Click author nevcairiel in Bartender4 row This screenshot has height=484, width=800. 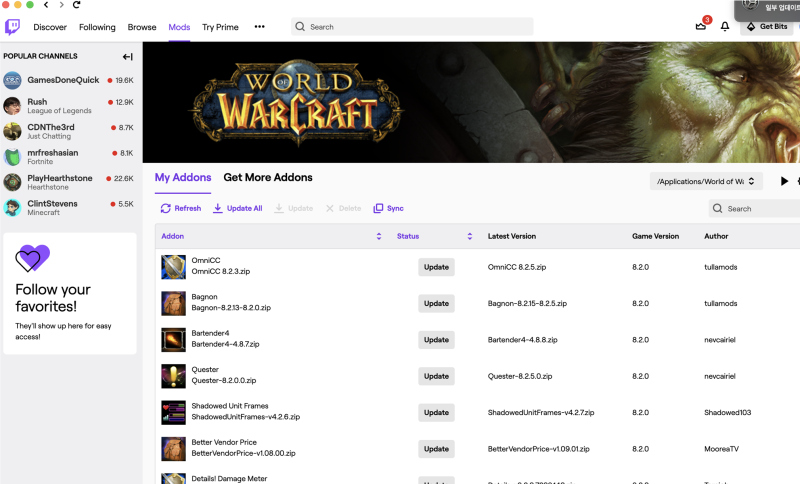[x=720, y=340]
